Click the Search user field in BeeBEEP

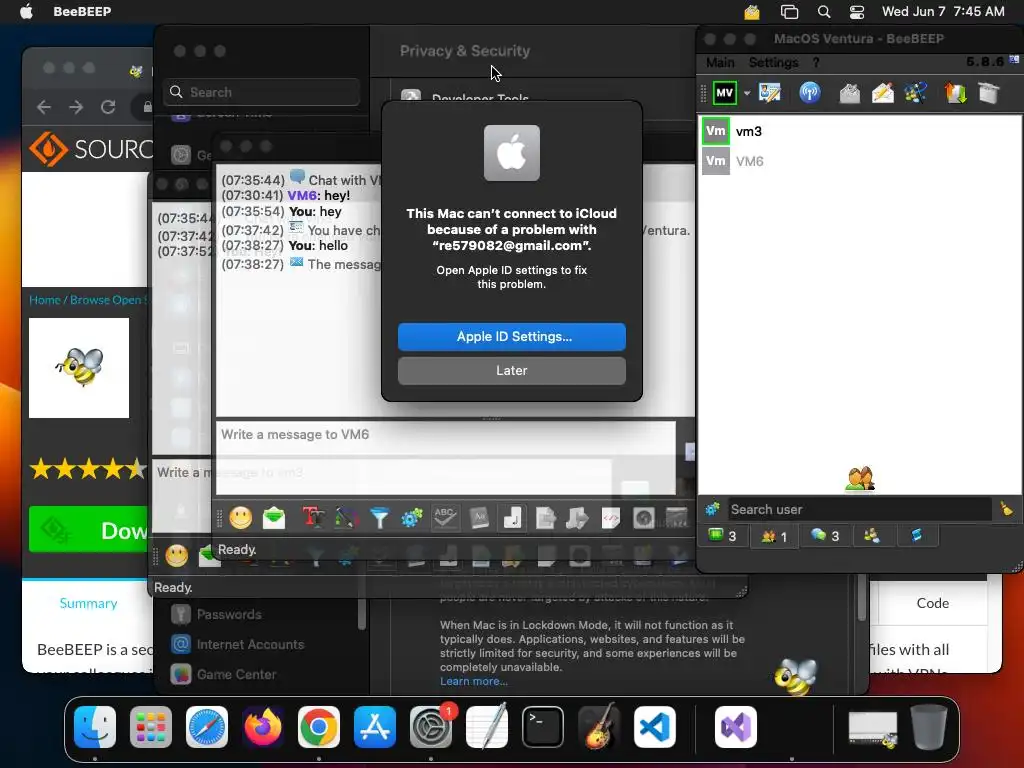[x=859, y=509]
